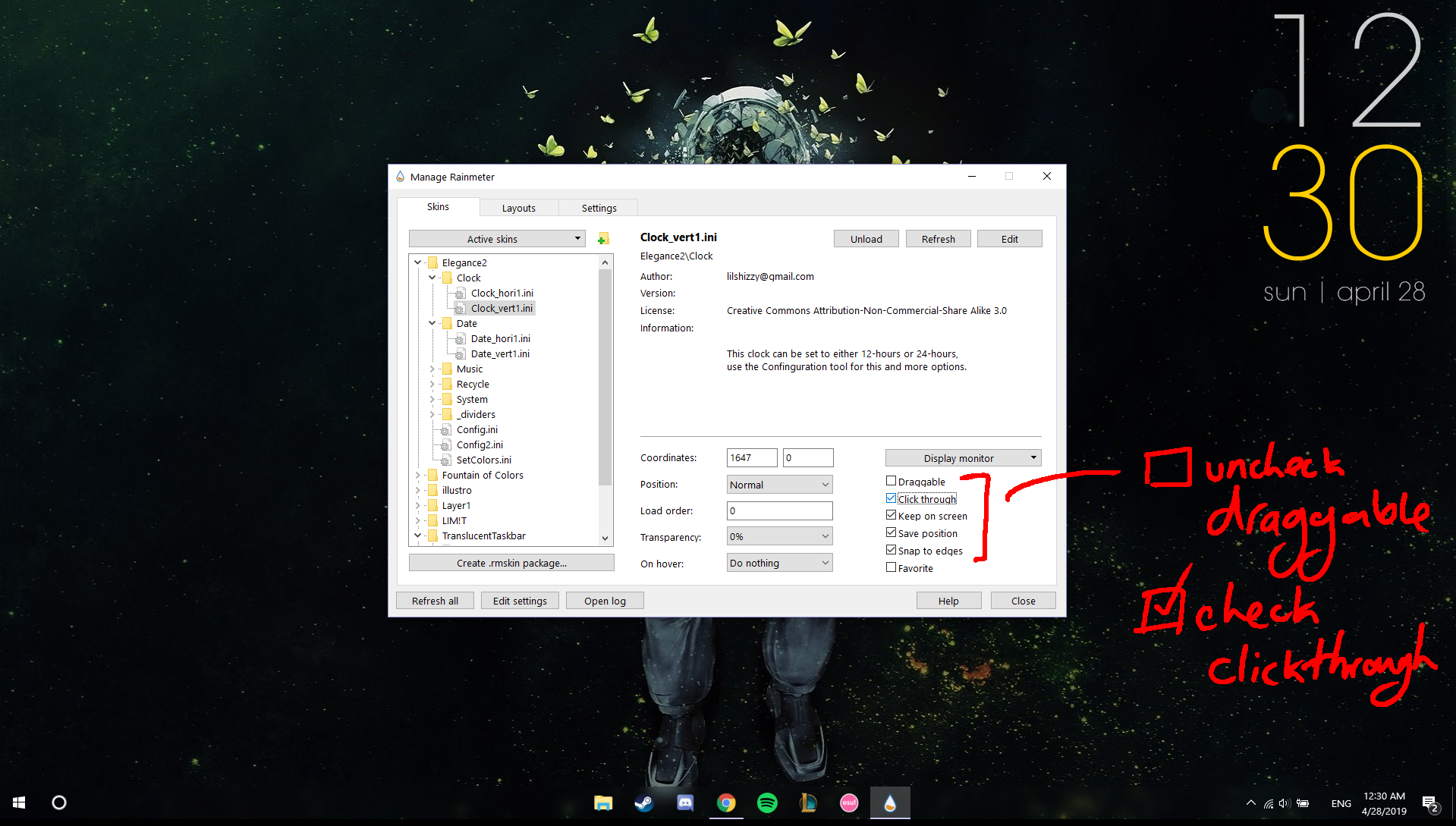Open Discord from the taskbar

click(x=685, y=802)
